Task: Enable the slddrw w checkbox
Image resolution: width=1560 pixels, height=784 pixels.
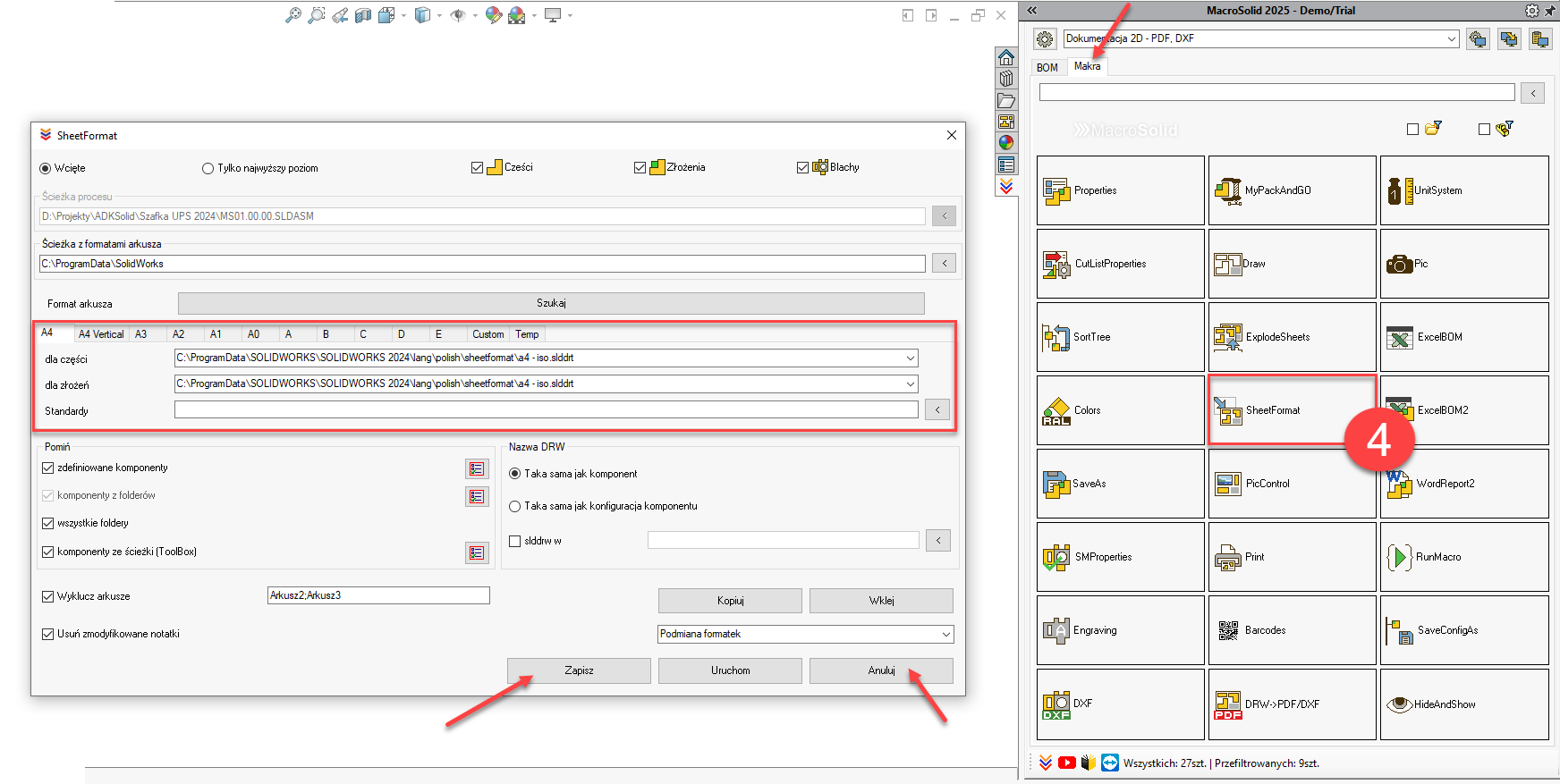Action: click(514, 541)
